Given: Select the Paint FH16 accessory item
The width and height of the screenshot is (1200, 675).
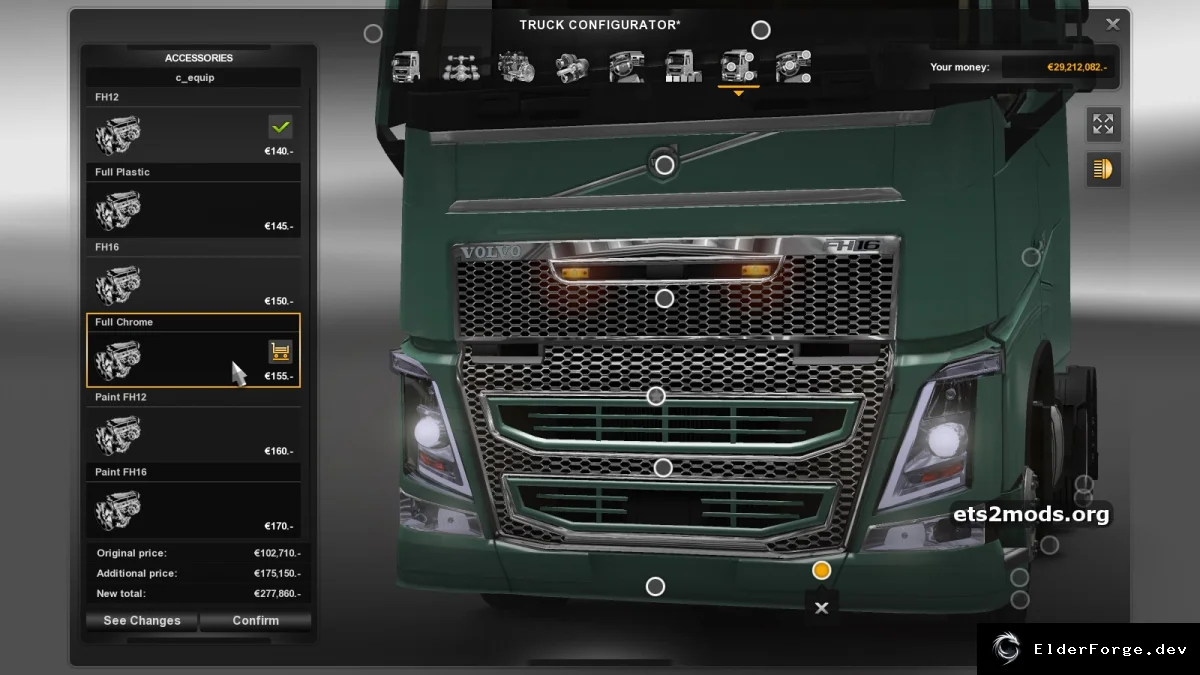Looking at the screenshot, I should point(193,501).
